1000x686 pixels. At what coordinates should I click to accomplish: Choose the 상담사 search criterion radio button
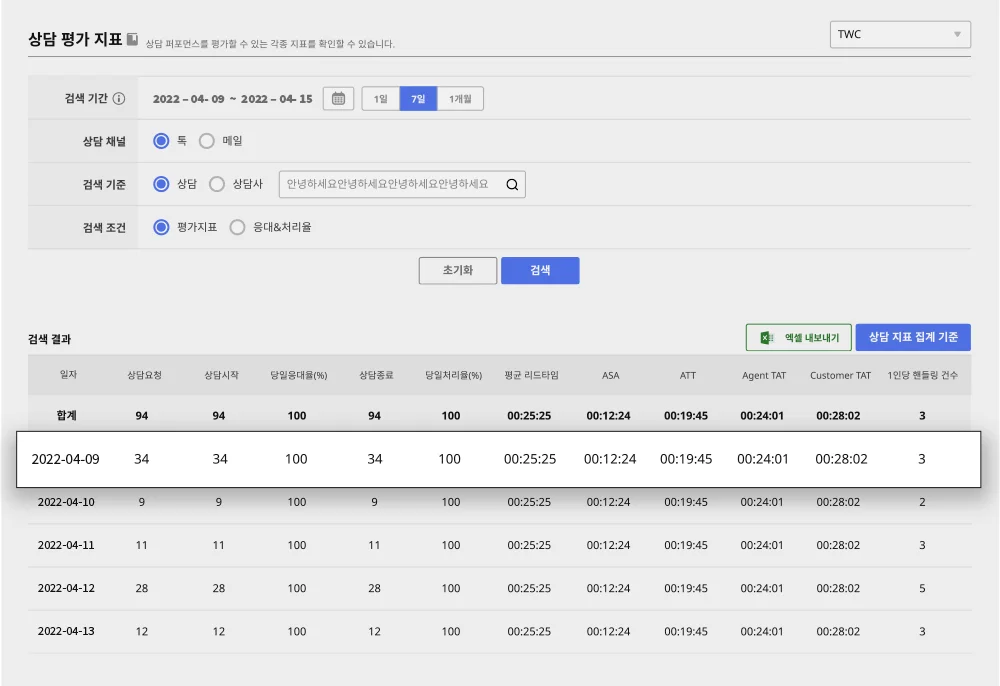217,184
